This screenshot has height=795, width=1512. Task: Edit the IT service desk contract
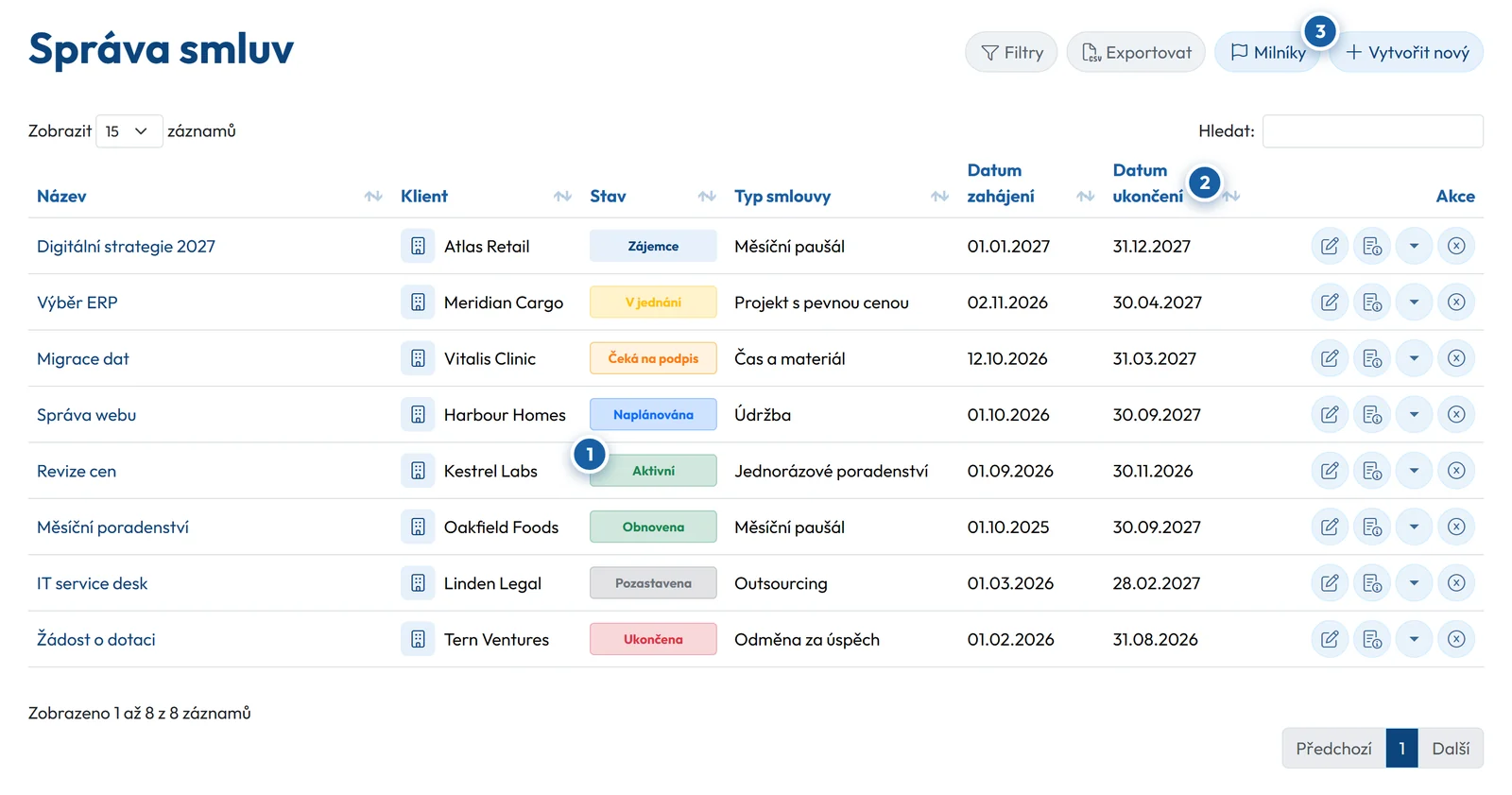pos(1330,583)
